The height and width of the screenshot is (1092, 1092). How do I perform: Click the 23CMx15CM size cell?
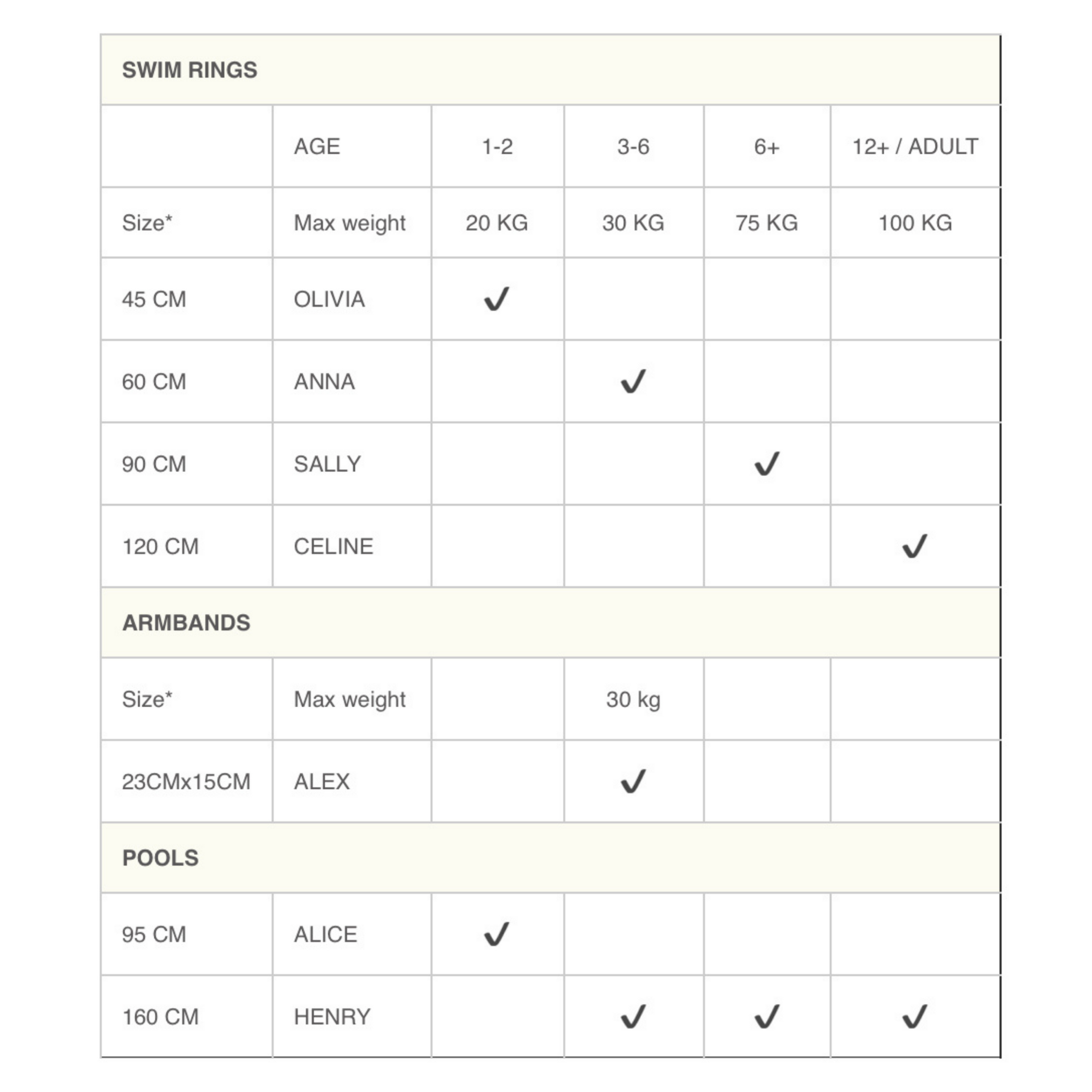coord(187,782)
